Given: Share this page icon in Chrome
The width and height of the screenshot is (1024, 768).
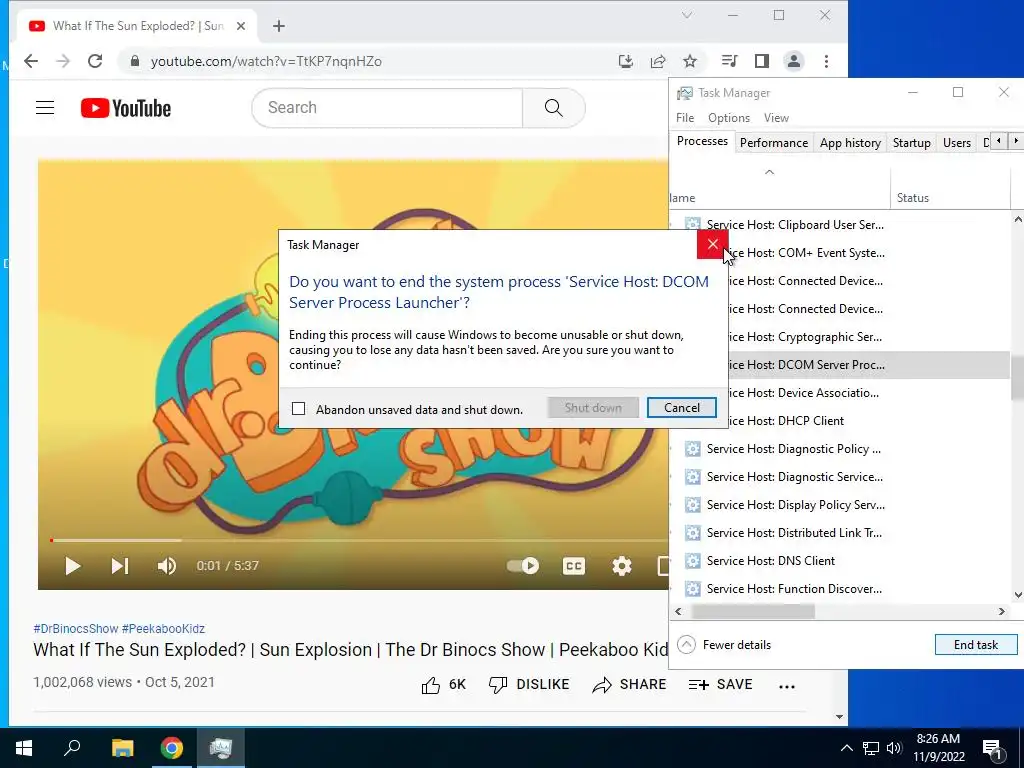Looking at the screenshot, I should pos(658,61).
